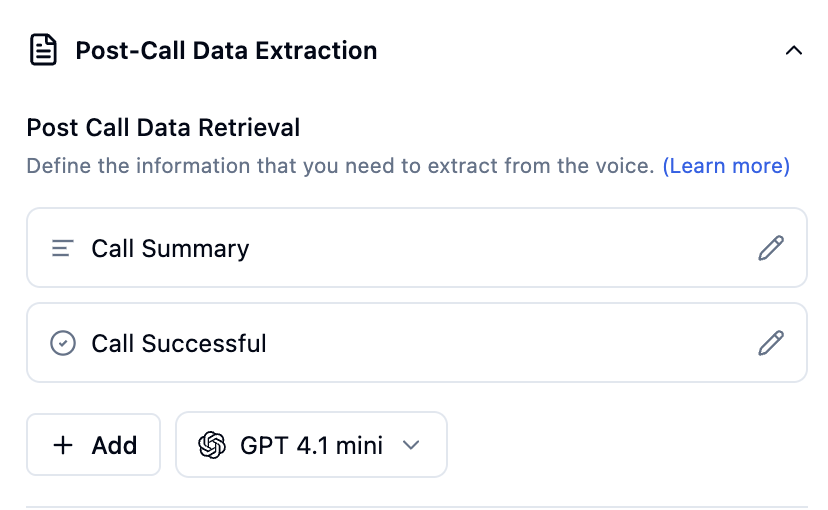Expand the chevron next to GPT 4.1 mini
Image resolution: width=828 pixels, height=510 pixels.
point(410,445)
